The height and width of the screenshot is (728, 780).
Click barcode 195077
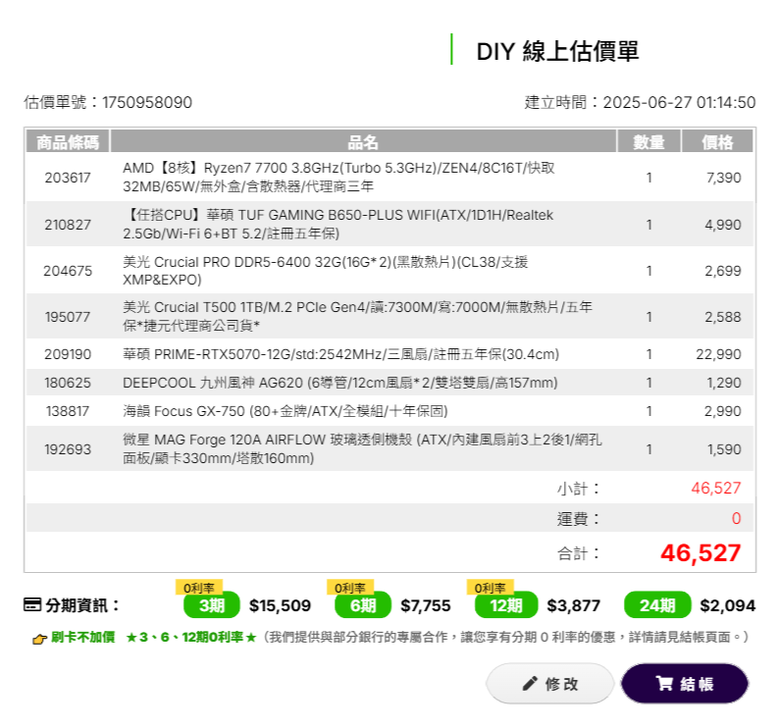tap(68, 317)
